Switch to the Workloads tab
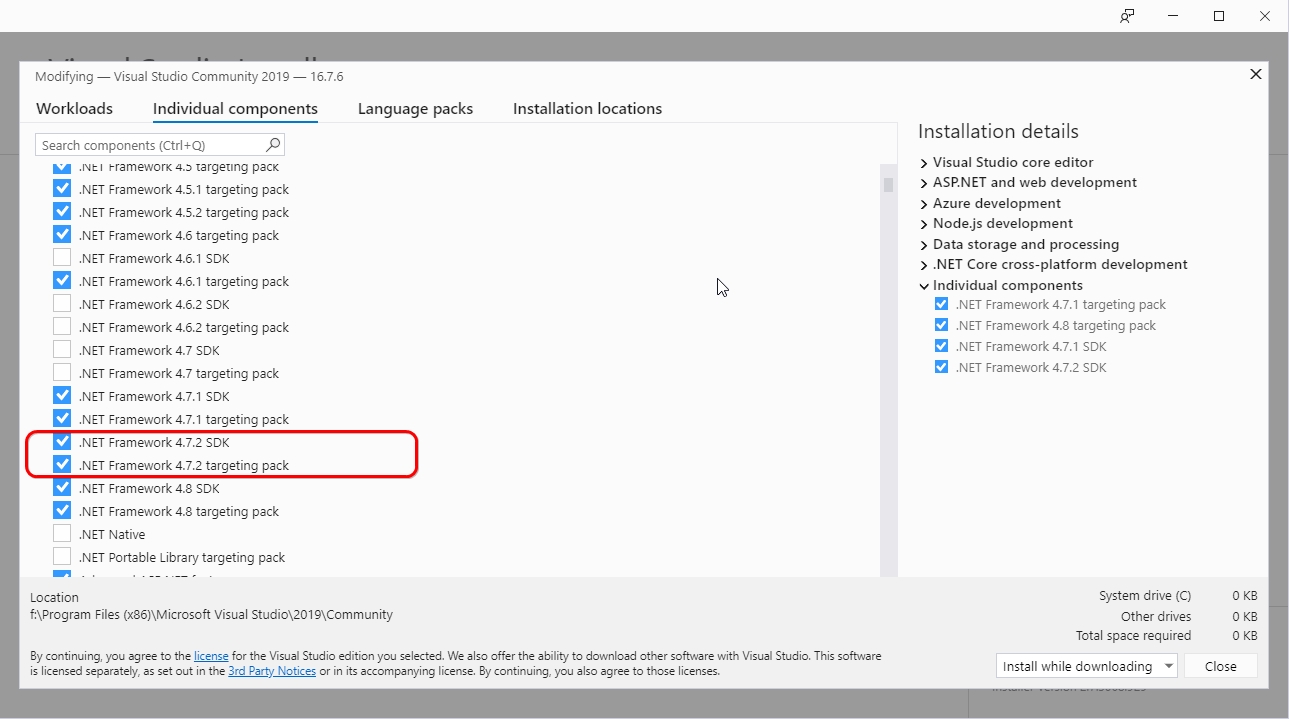Image resolution: width=1289 pixels, height=719 pixels. tap(74, 109)
